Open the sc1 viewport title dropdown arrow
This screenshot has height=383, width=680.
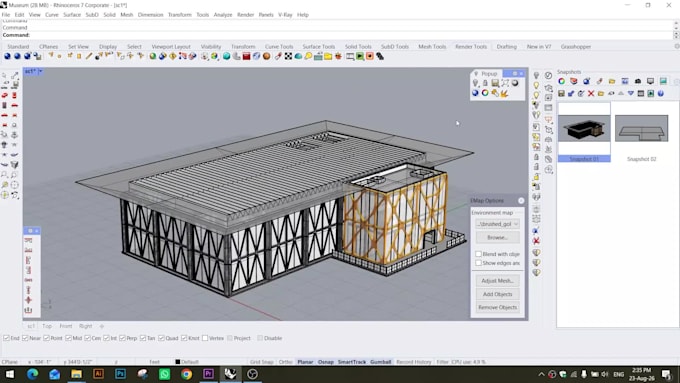41,71
